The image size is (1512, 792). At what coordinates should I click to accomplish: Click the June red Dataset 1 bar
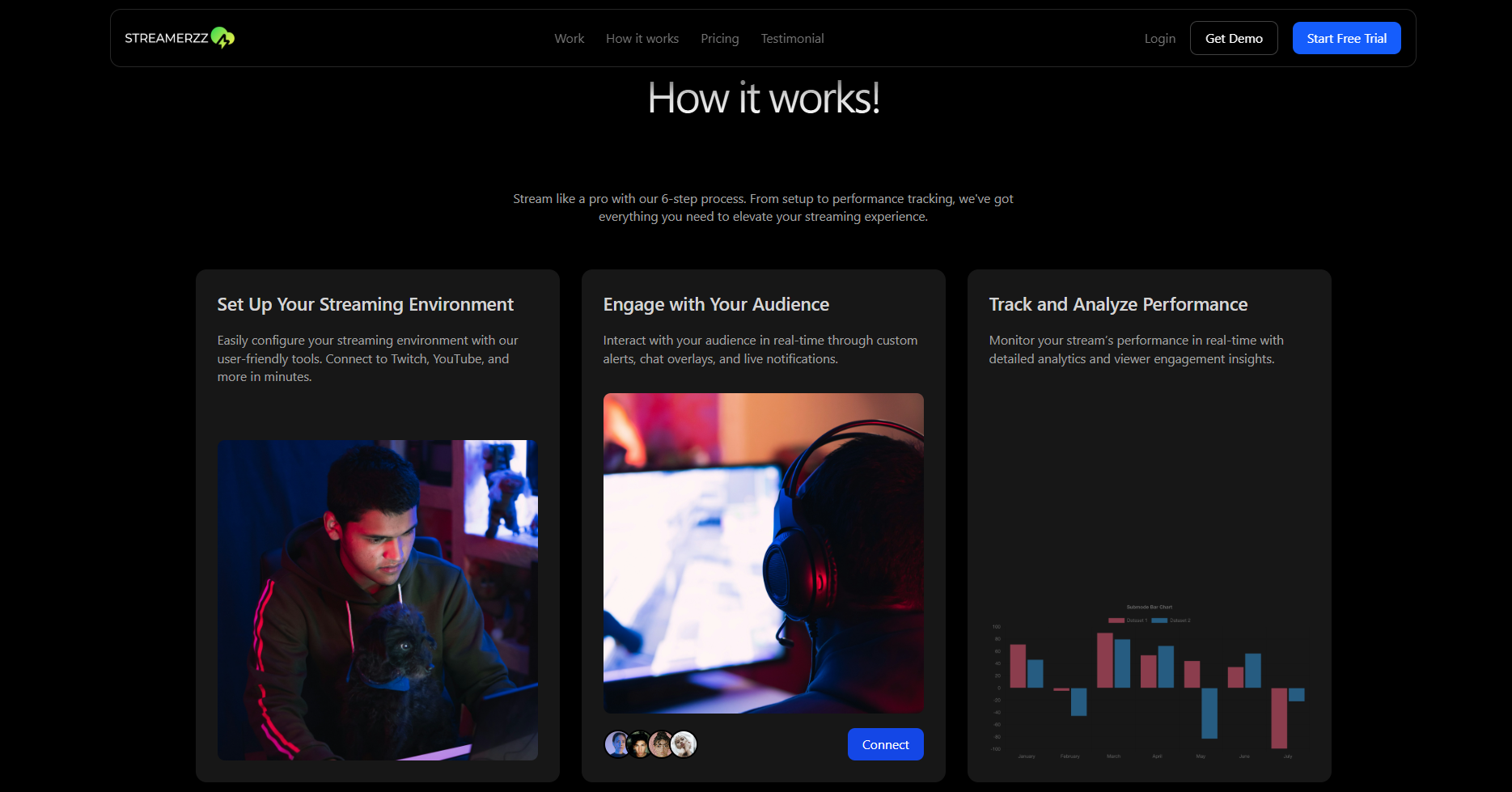coord(1235,677)
